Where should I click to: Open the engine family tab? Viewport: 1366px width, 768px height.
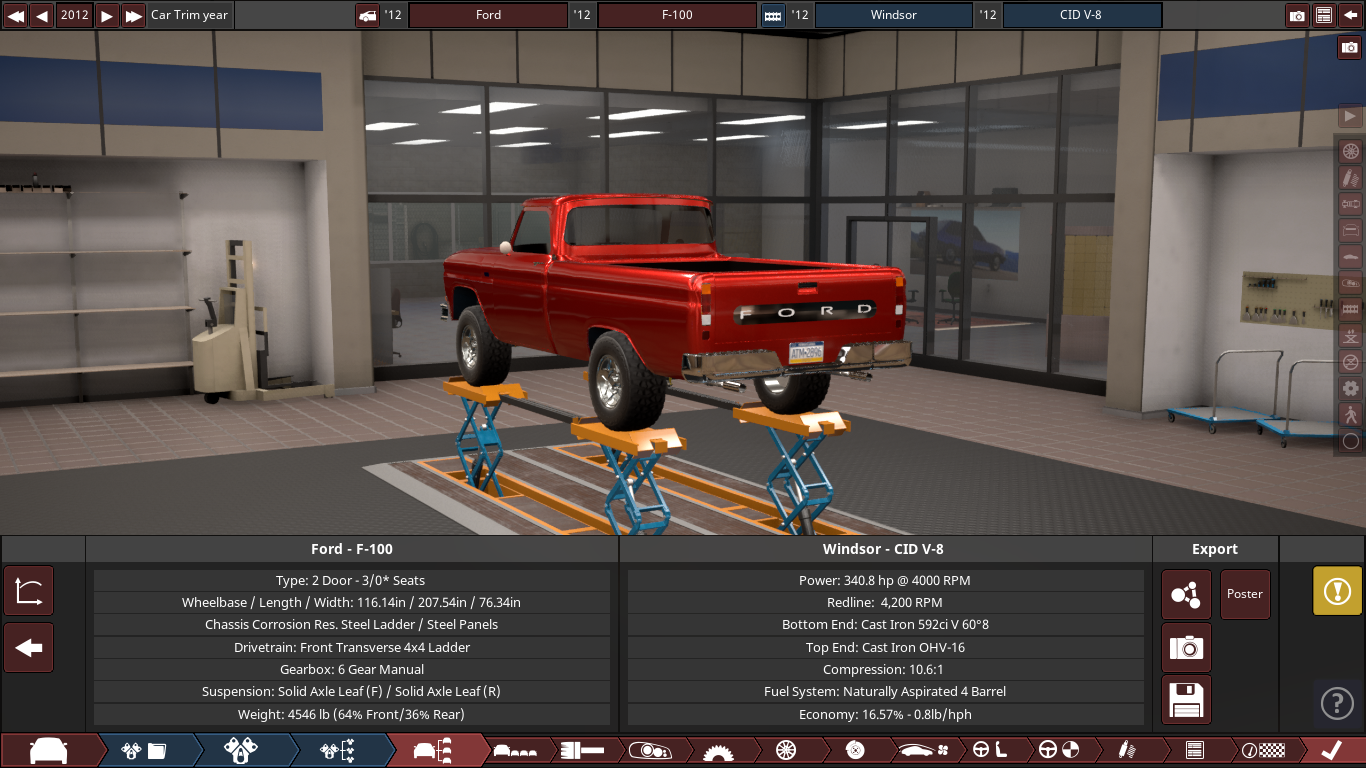coord(144,751)
